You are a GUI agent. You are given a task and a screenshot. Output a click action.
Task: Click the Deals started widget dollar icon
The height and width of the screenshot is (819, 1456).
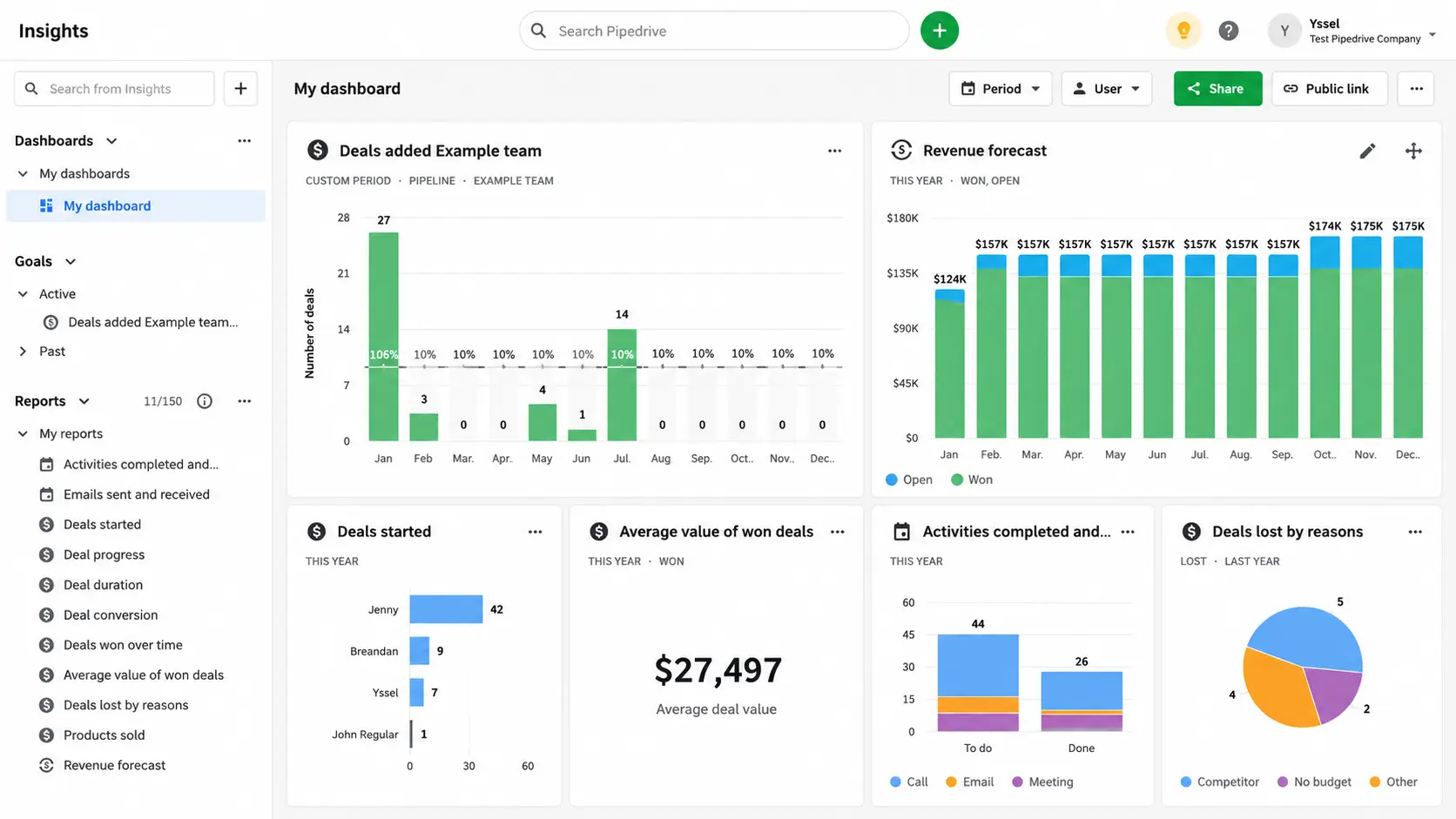317,531
